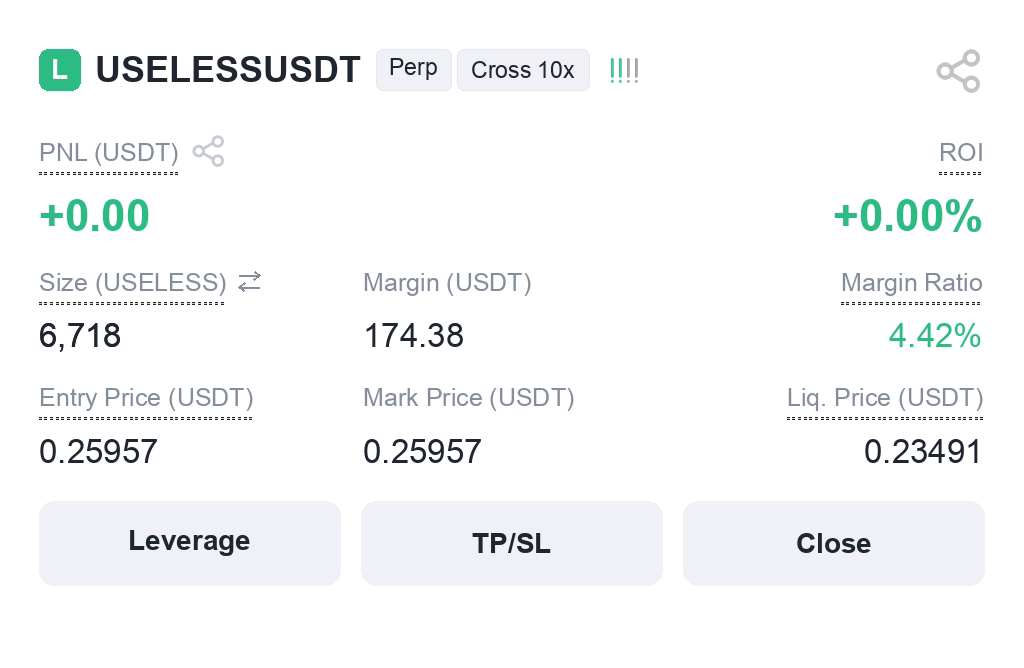
Task: Click the Entry Price (USDT) label
Action: point(146,398)
